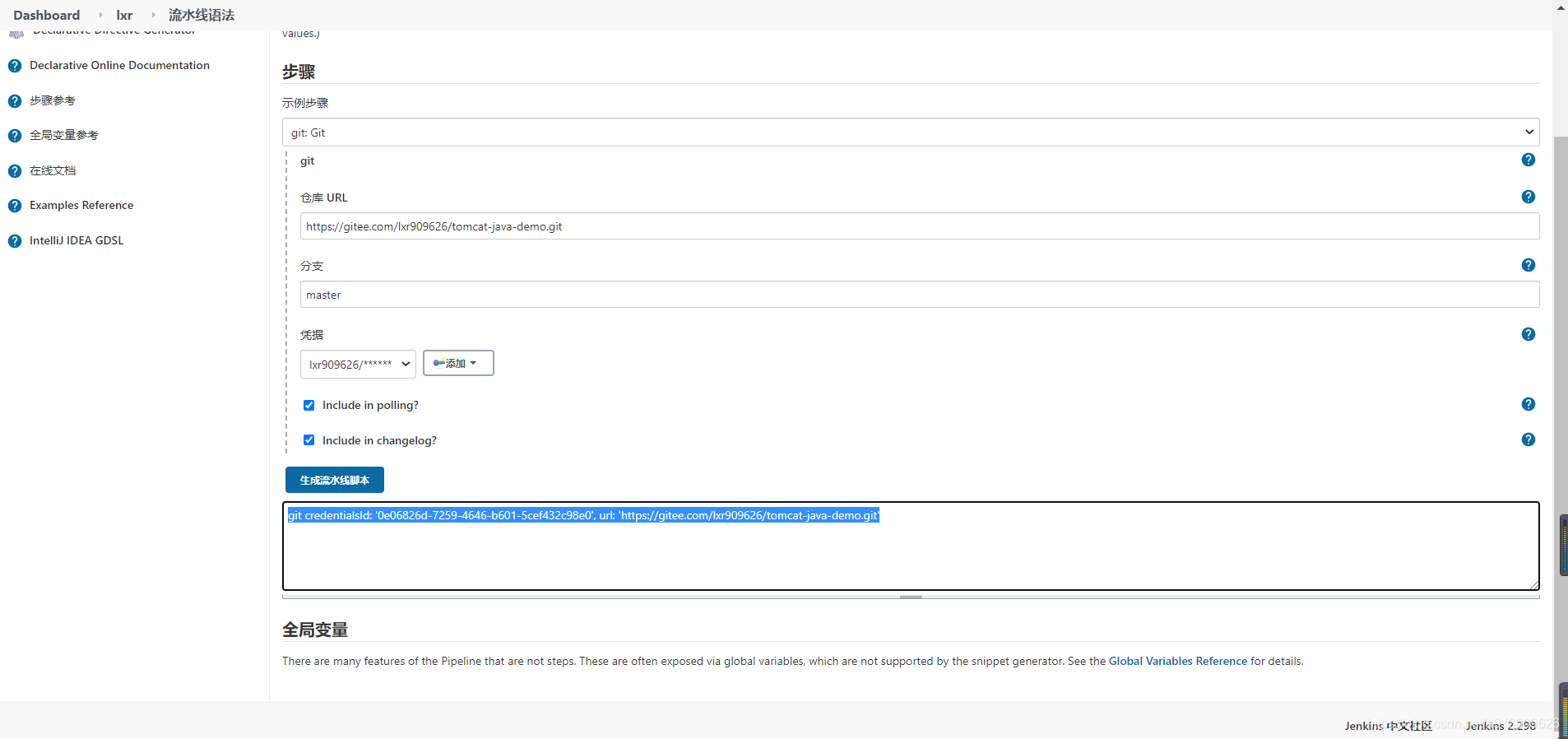Click help icon beside 步骤参考 sidebar link
Image resolution: width=1568 pixels, height=739 pixels.
(x=15, y=101)
